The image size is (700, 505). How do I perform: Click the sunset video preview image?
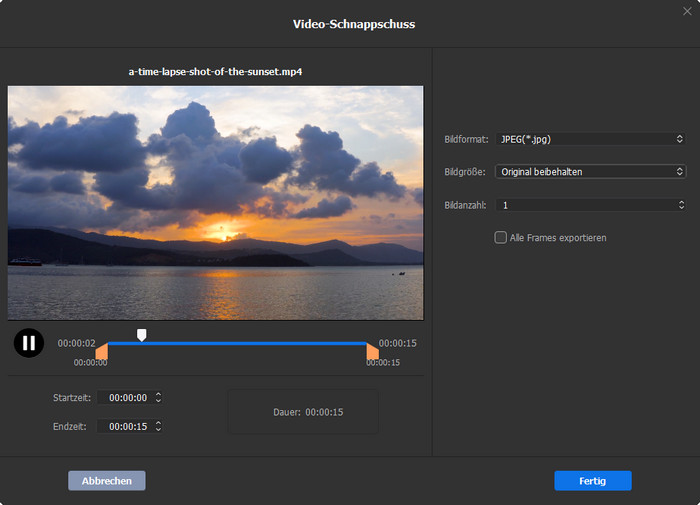pos(216,203)
